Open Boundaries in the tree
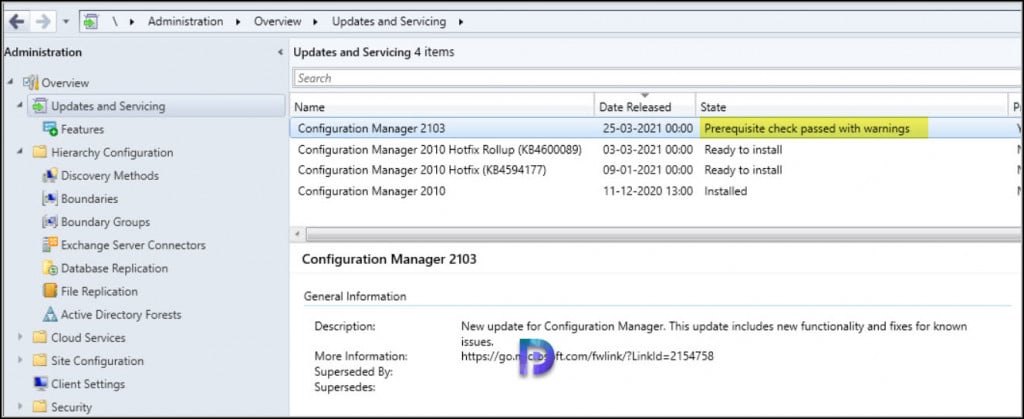The image size is (1024, 419). (89, 198)
